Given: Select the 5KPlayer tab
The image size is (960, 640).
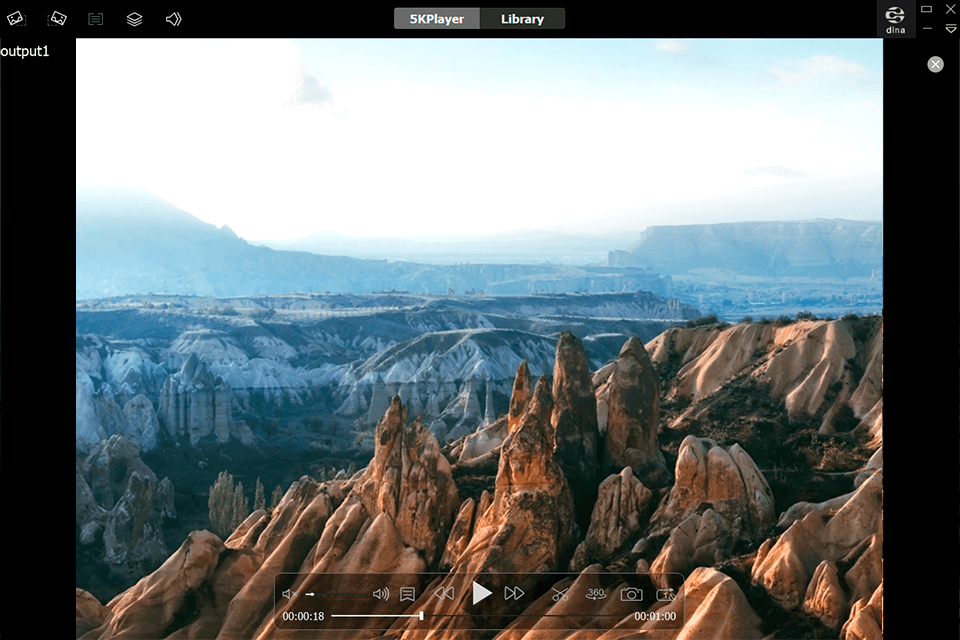Looking at the screenshot, I should pyautogui.click(x=437, y=19).
